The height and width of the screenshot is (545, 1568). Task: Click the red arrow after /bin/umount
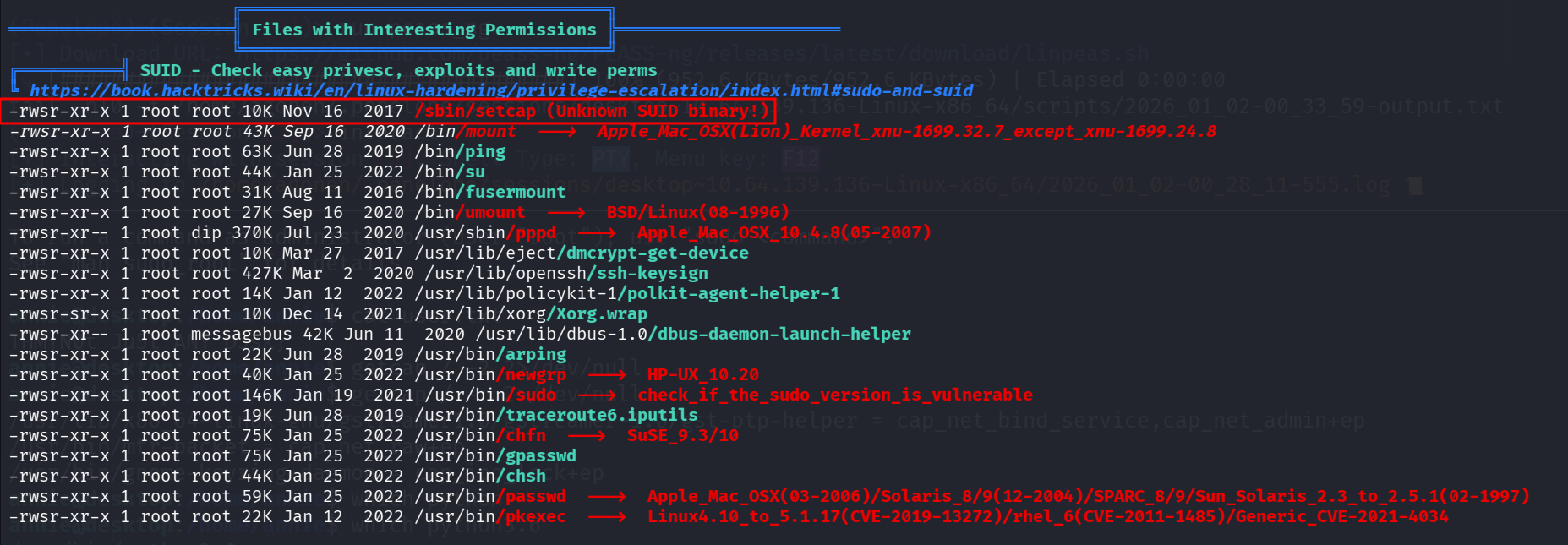[x=565, y=213]
